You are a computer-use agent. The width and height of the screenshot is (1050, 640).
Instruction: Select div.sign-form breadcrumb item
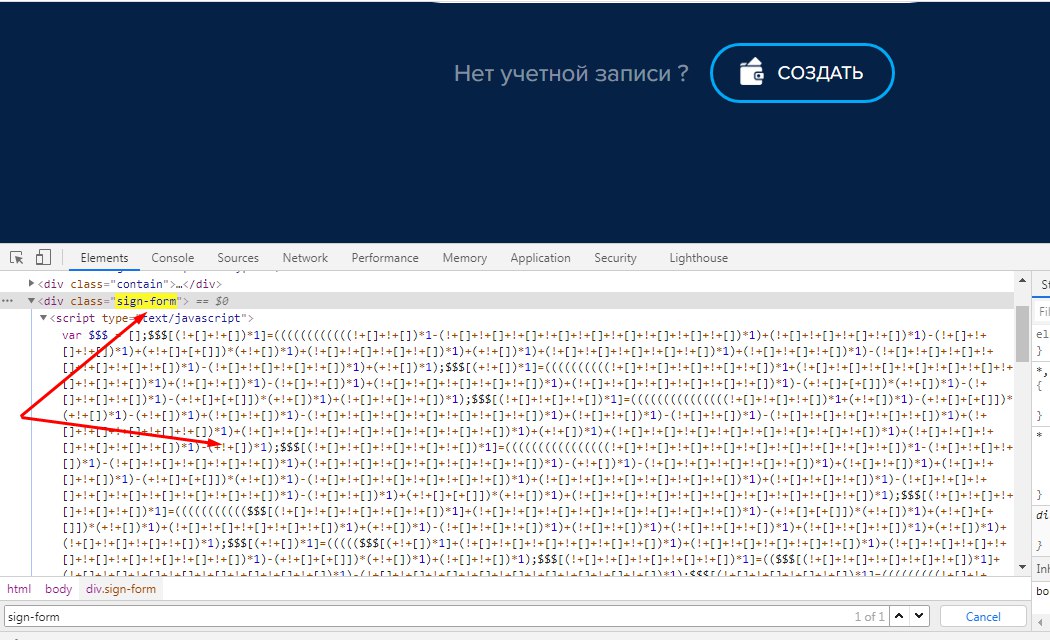pyautogui.click(x=121, y=589)
